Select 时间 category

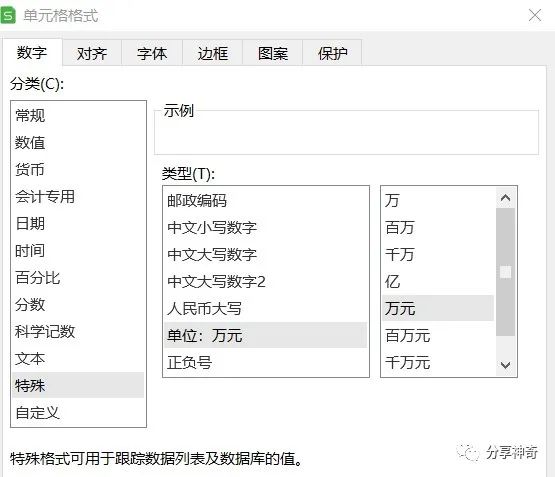pos(78,251)
